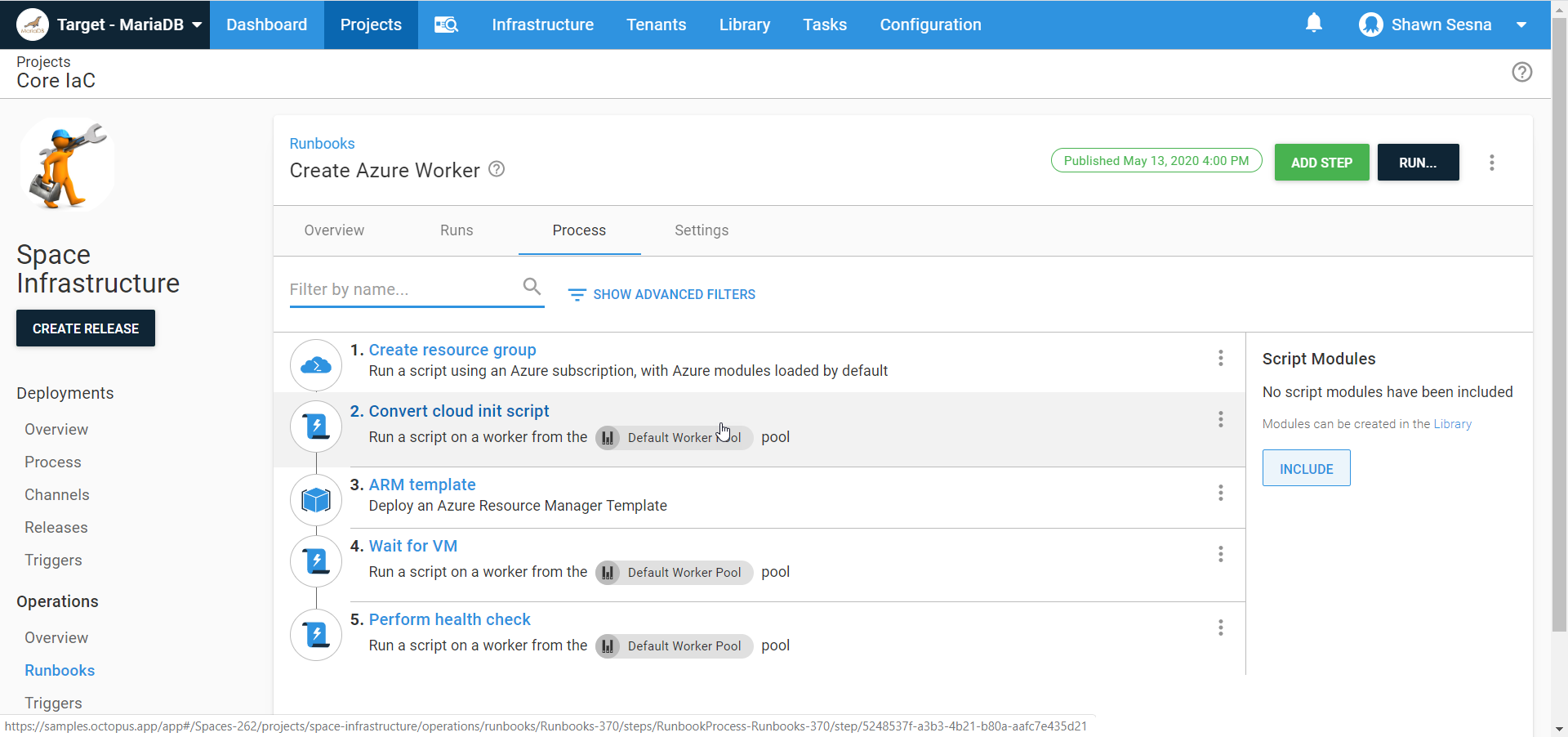The width and height of the screenshot is (1568, 737).
Task: Click the notifications bell icon
Action: [x=1313, y=24]
